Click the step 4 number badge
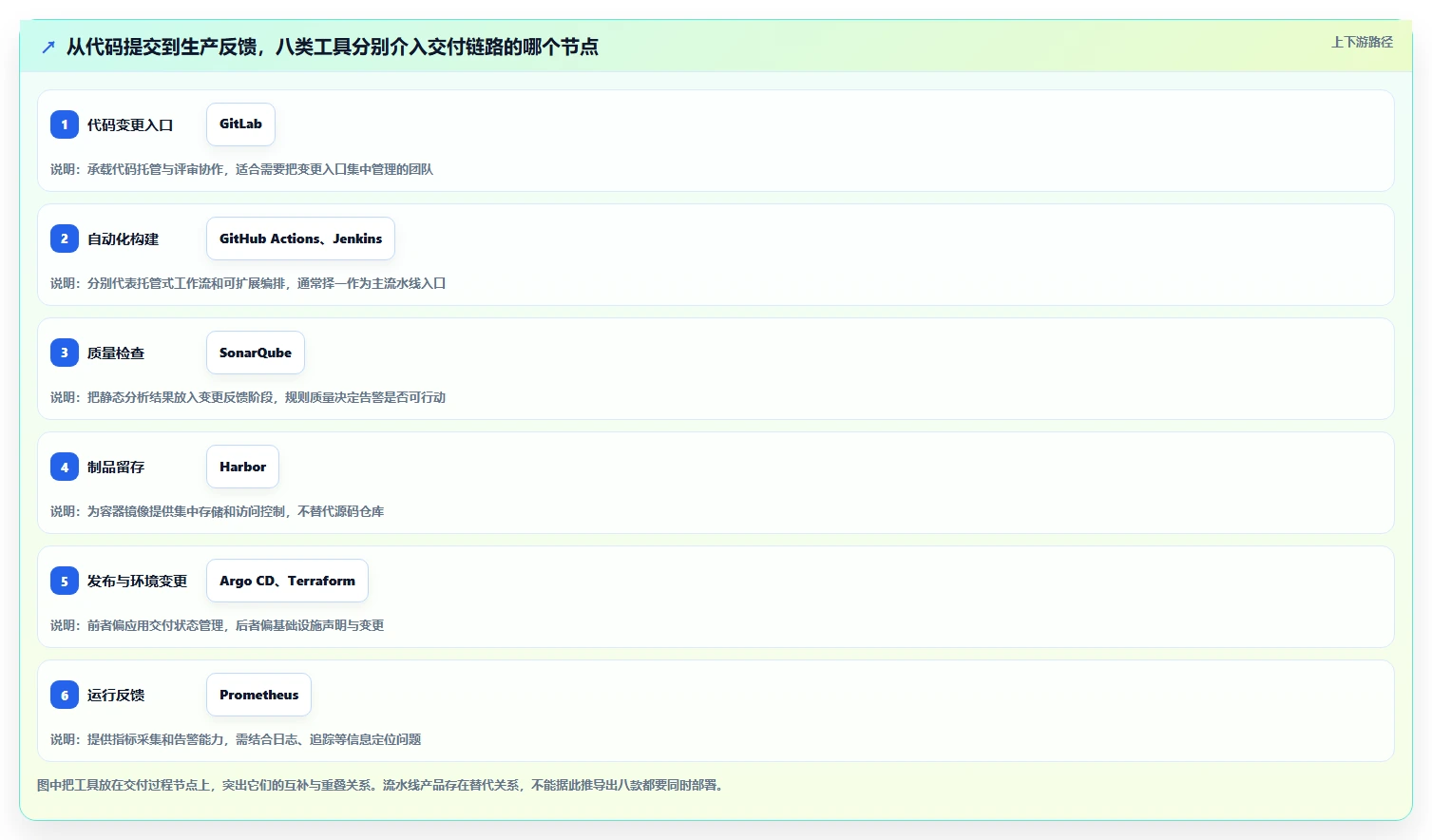 pyautogui.click(x=65, y=467)
